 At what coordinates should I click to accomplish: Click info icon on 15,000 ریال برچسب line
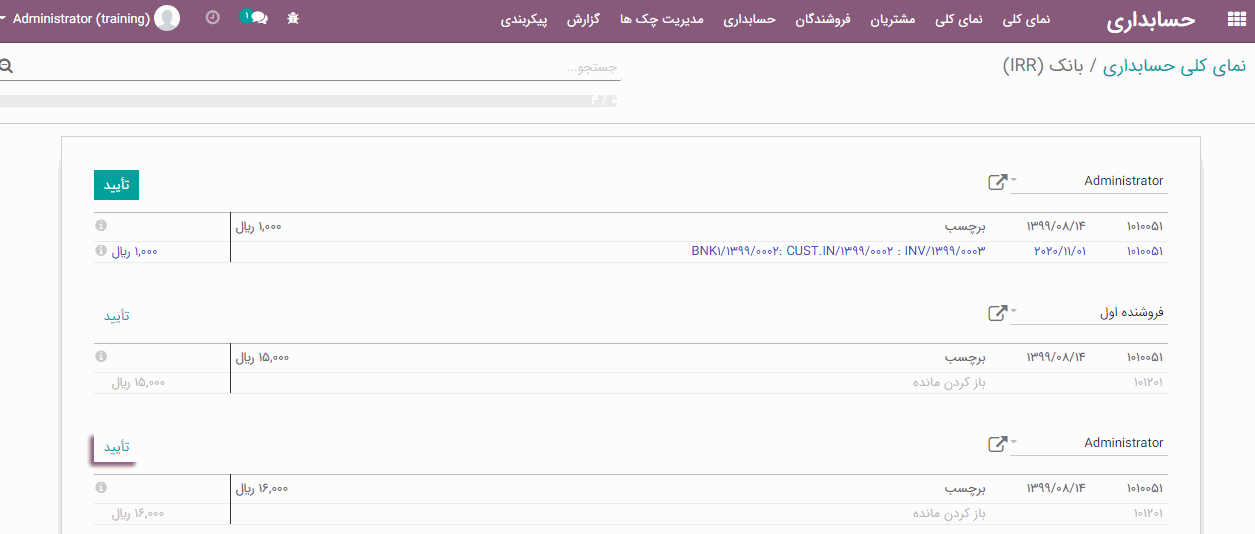101,357
